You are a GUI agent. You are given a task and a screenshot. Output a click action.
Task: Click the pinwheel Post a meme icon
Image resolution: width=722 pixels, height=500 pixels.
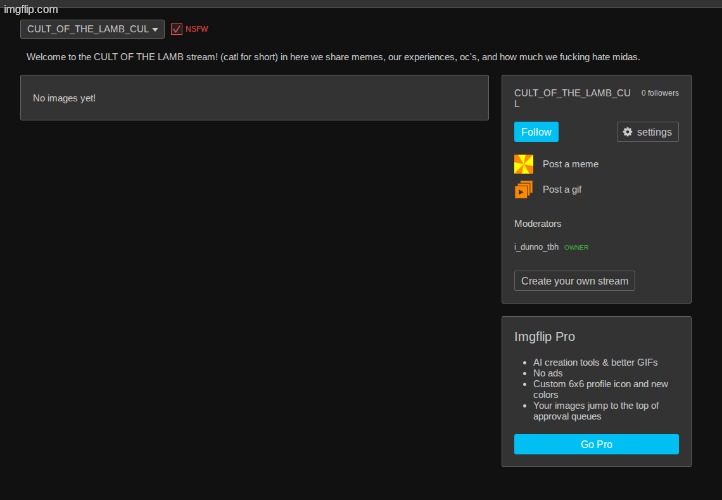524,164
